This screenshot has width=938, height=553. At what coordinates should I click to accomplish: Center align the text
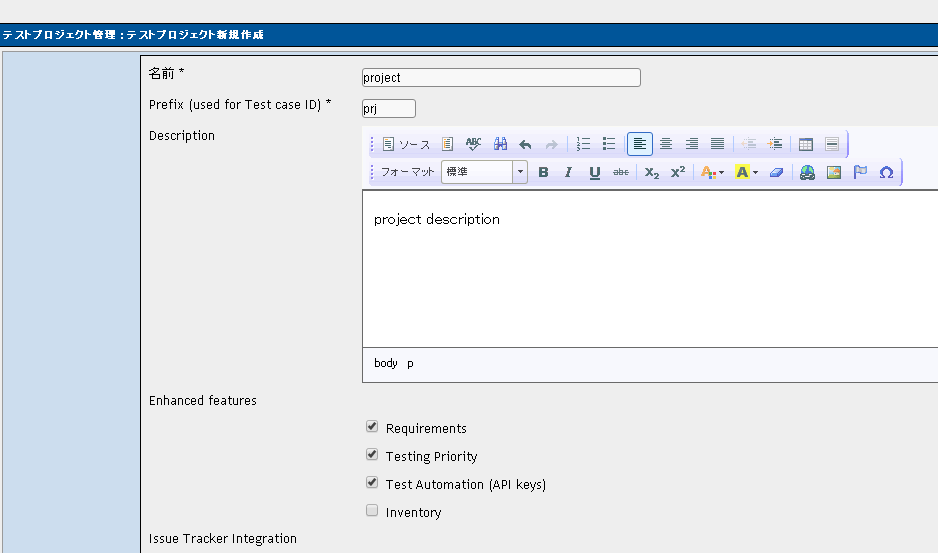point(666,144)
